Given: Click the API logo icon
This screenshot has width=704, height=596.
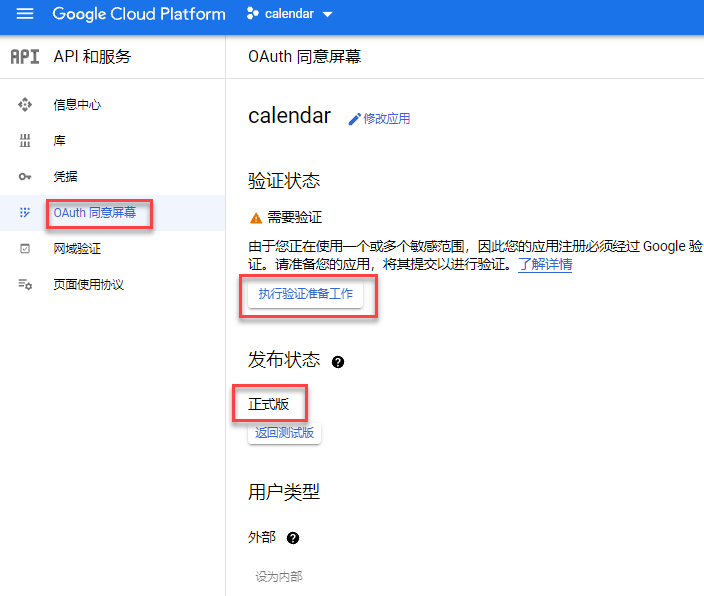Looking at the screenshot, I should (25, 57).
